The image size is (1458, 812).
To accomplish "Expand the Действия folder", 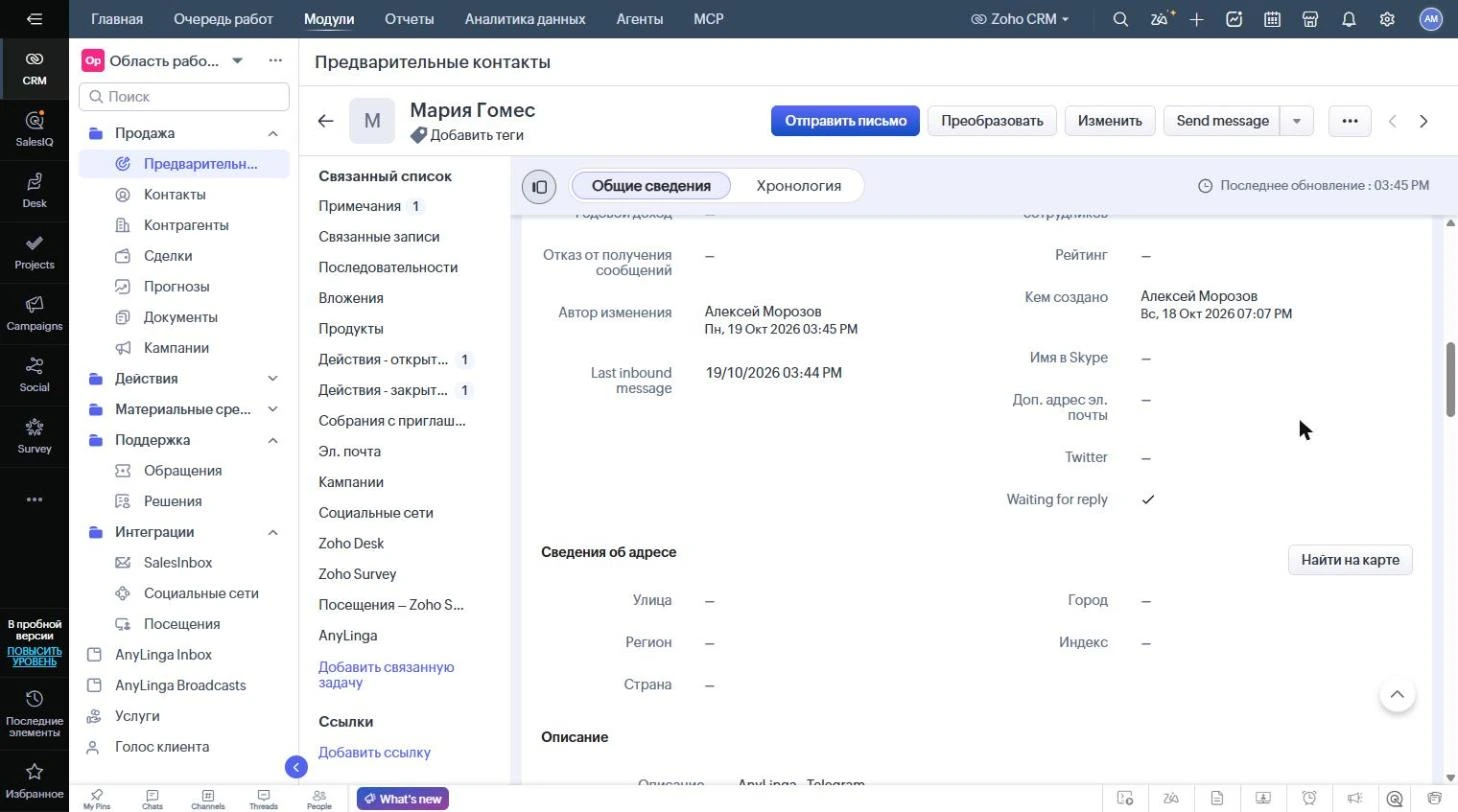I will tap(272, 378).
